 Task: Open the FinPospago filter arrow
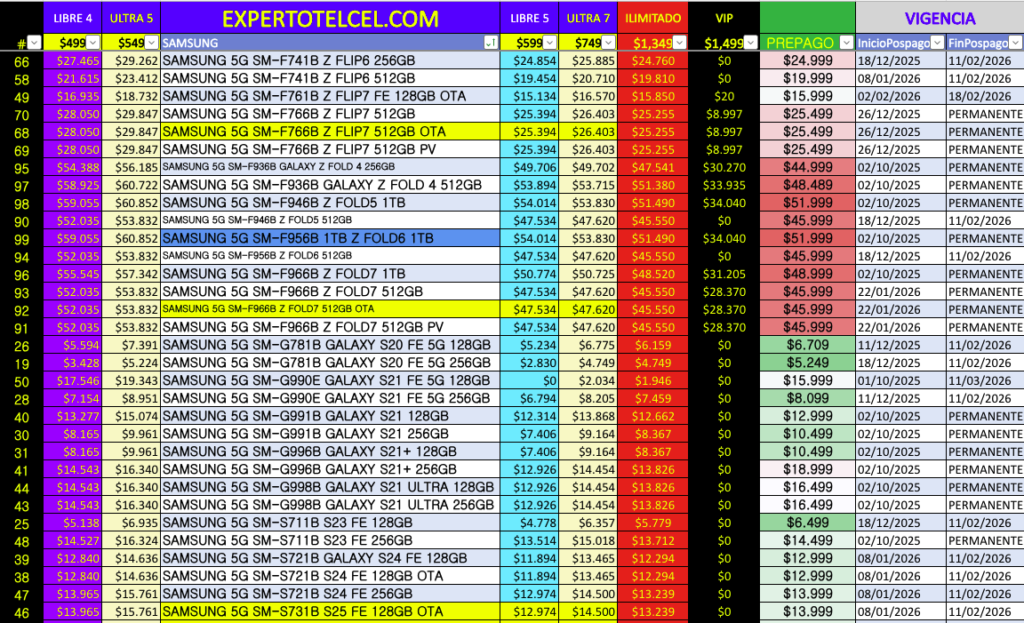[1016, 42]
